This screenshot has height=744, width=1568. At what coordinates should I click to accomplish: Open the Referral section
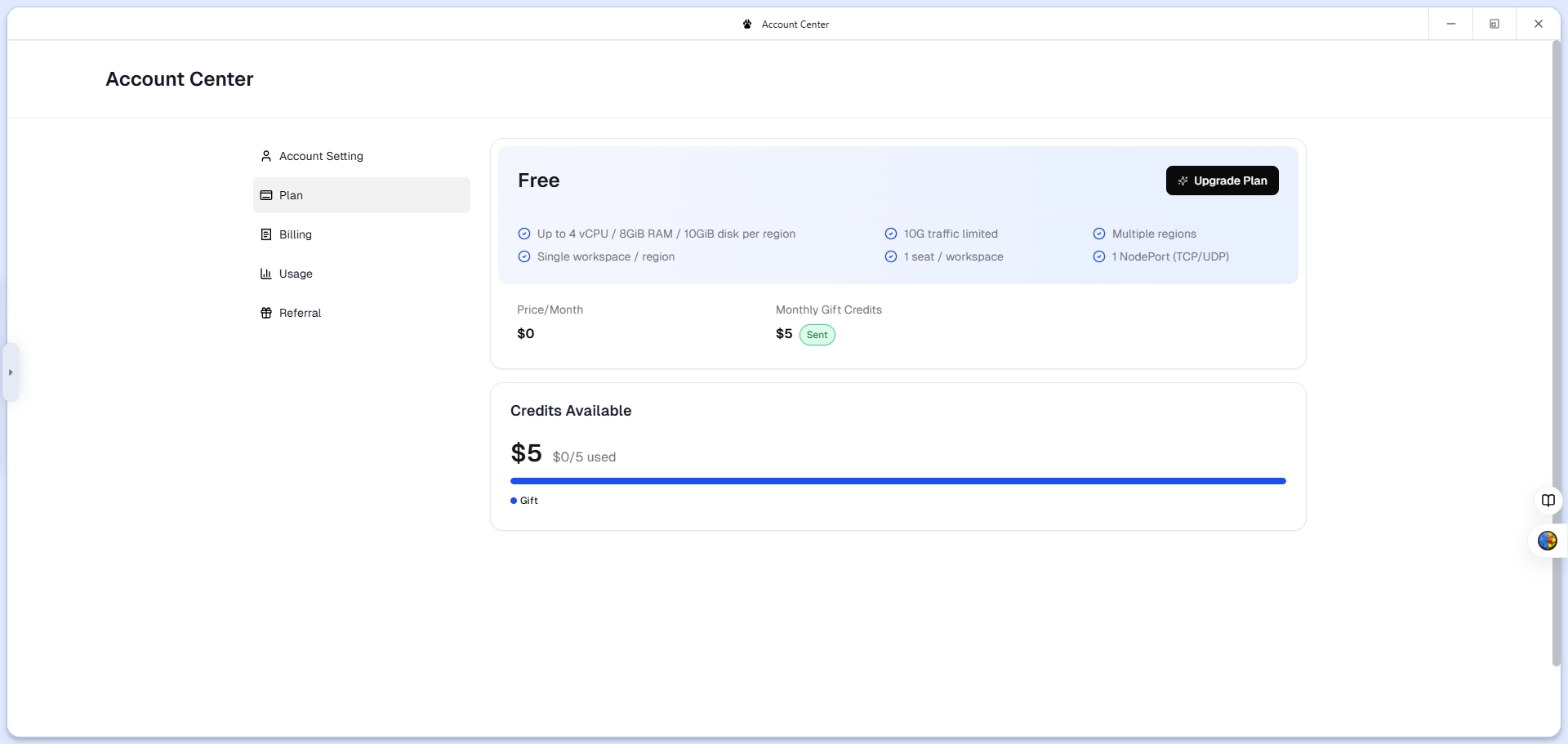(x=361, y=313)
